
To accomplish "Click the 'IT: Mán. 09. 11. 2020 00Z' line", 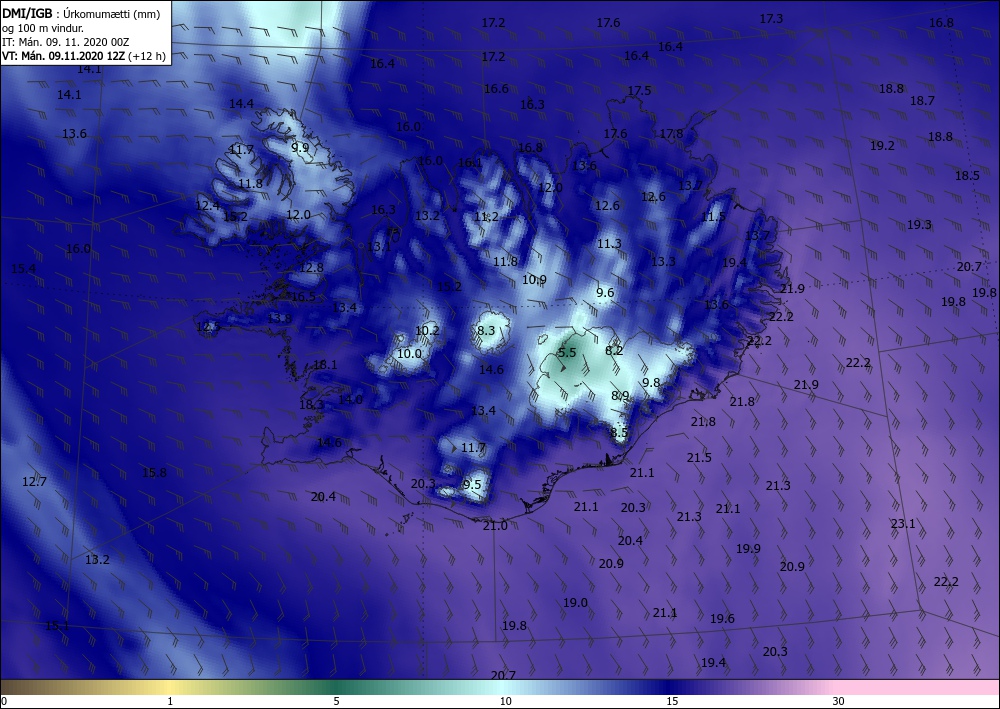I will [65, 42].
